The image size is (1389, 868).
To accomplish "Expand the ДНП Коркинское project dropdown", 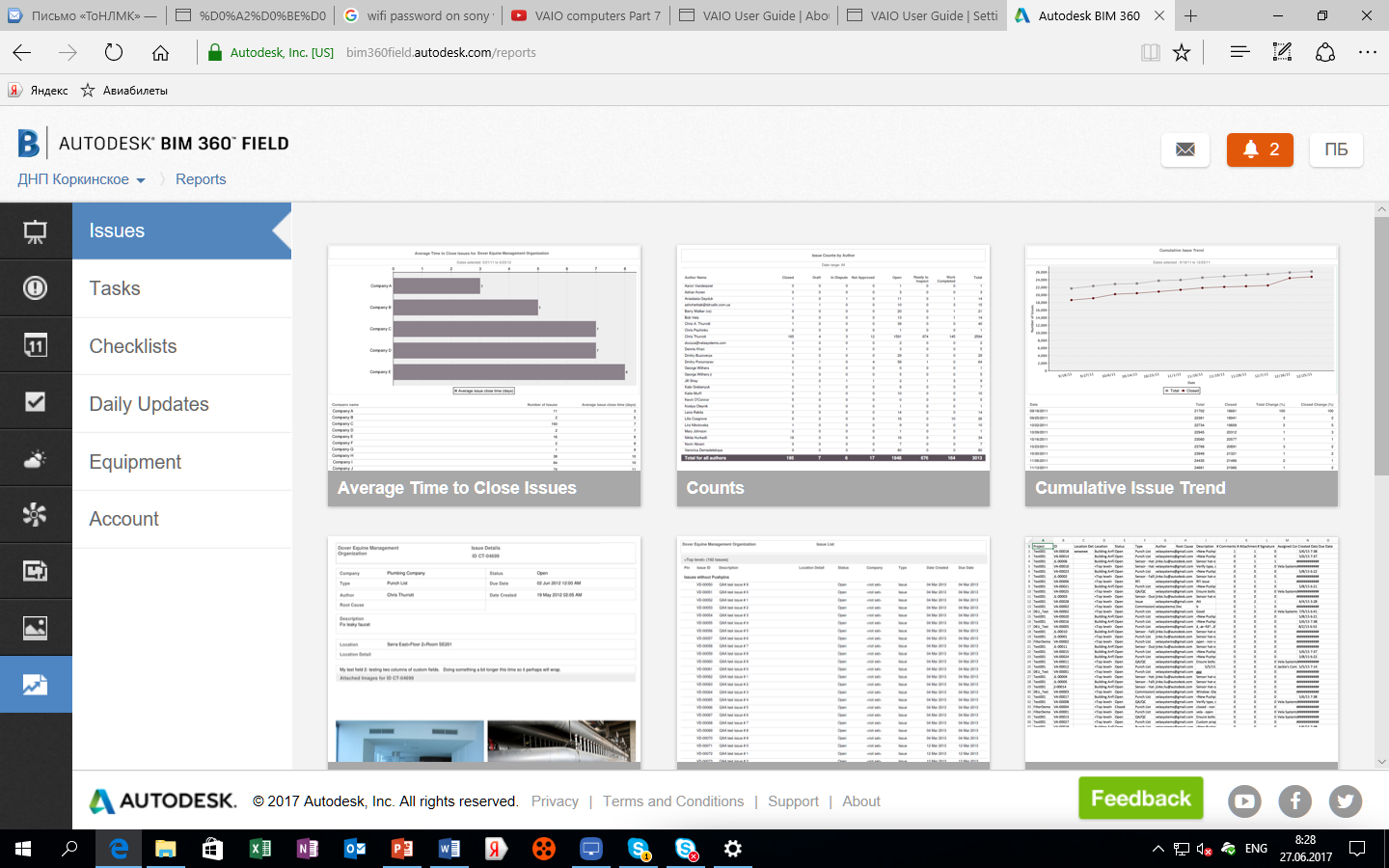I will click(82, 179).
